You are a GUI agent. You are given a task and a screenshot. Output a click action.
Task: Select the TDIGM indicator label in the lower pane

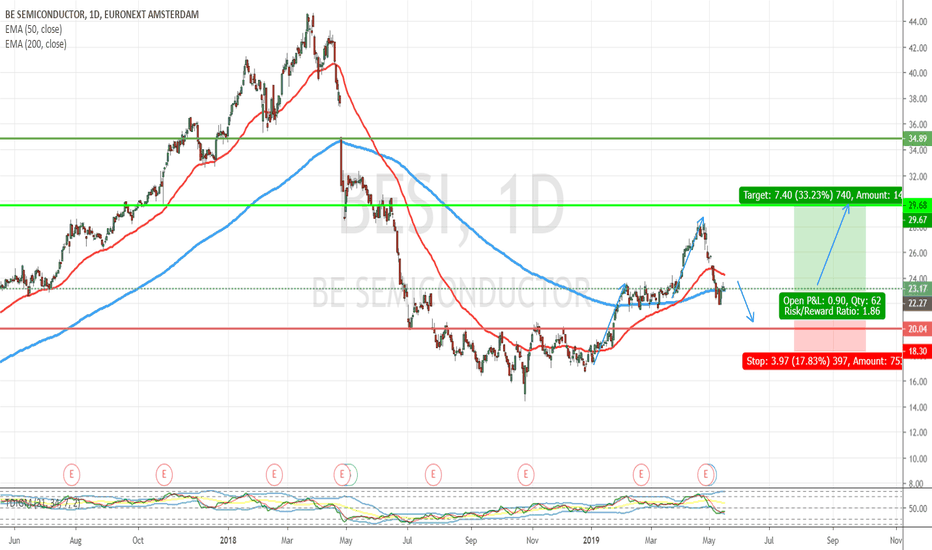(42, 503)
